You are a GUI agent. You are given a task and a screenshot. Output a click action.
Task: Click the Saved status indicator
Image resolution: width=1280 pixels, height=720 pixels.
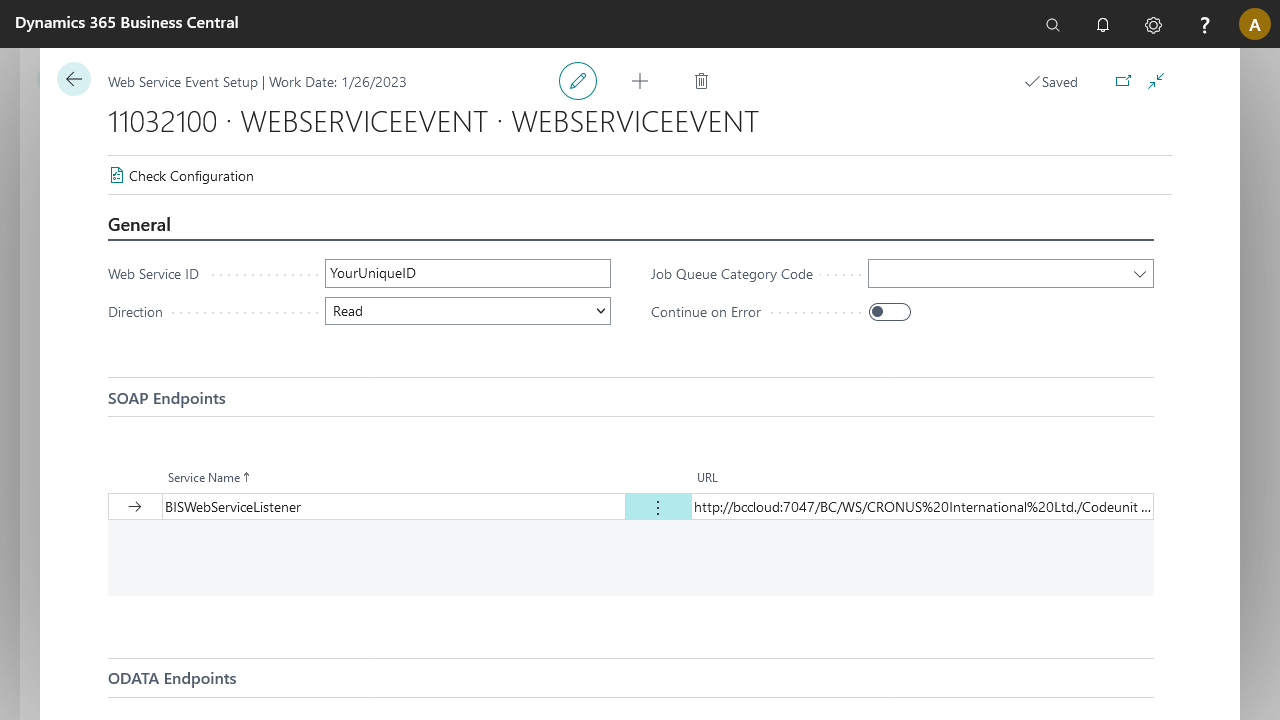click(1051, 82)
